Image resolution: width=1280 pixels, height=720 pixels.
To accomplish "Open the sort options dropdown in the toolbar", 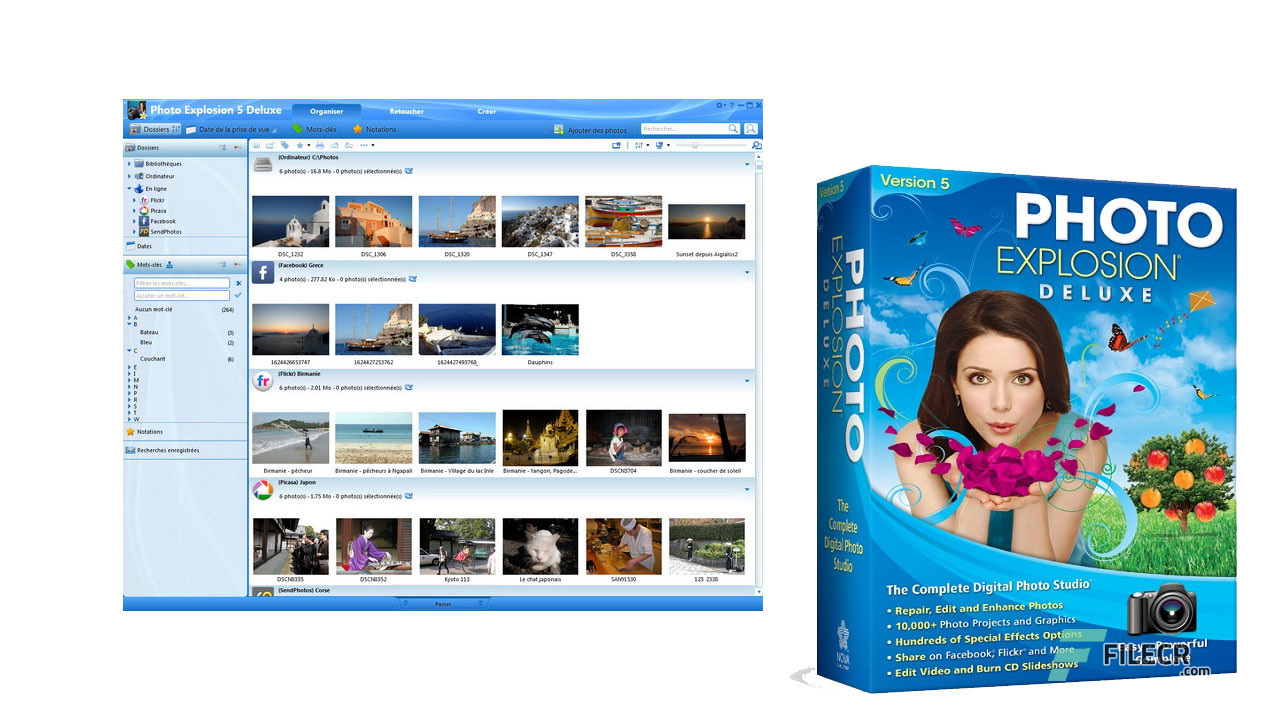I will click(x=643, y=145).
